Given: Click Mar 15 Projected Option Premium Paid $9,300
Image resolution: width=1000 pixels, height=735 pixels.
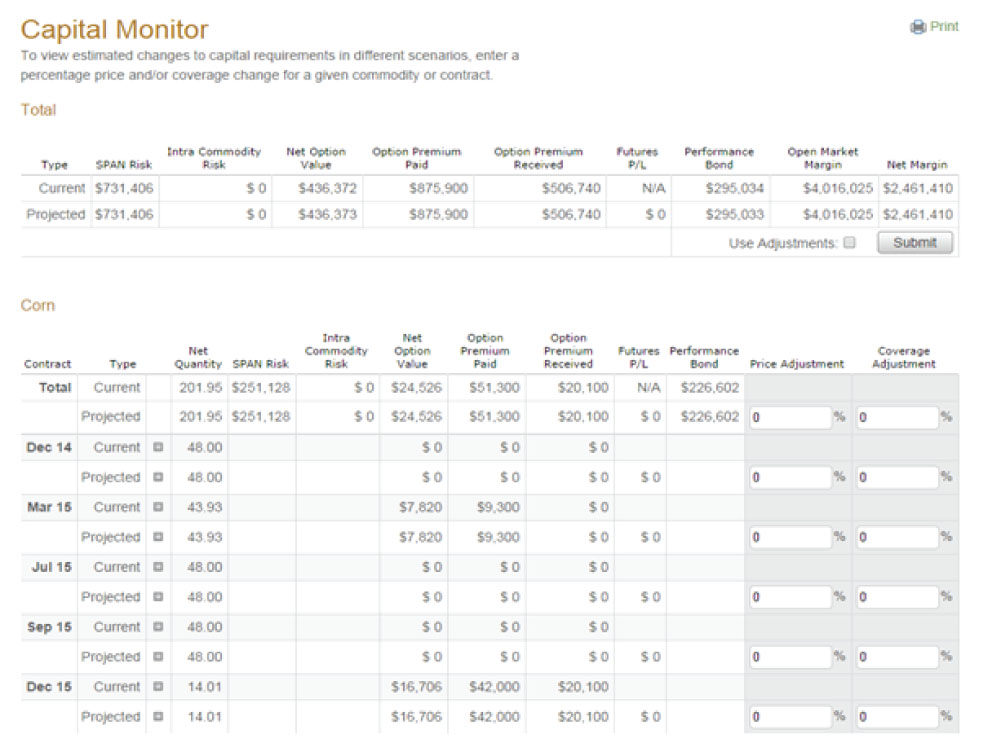Looking at the screenshot, I should [498, 537].
